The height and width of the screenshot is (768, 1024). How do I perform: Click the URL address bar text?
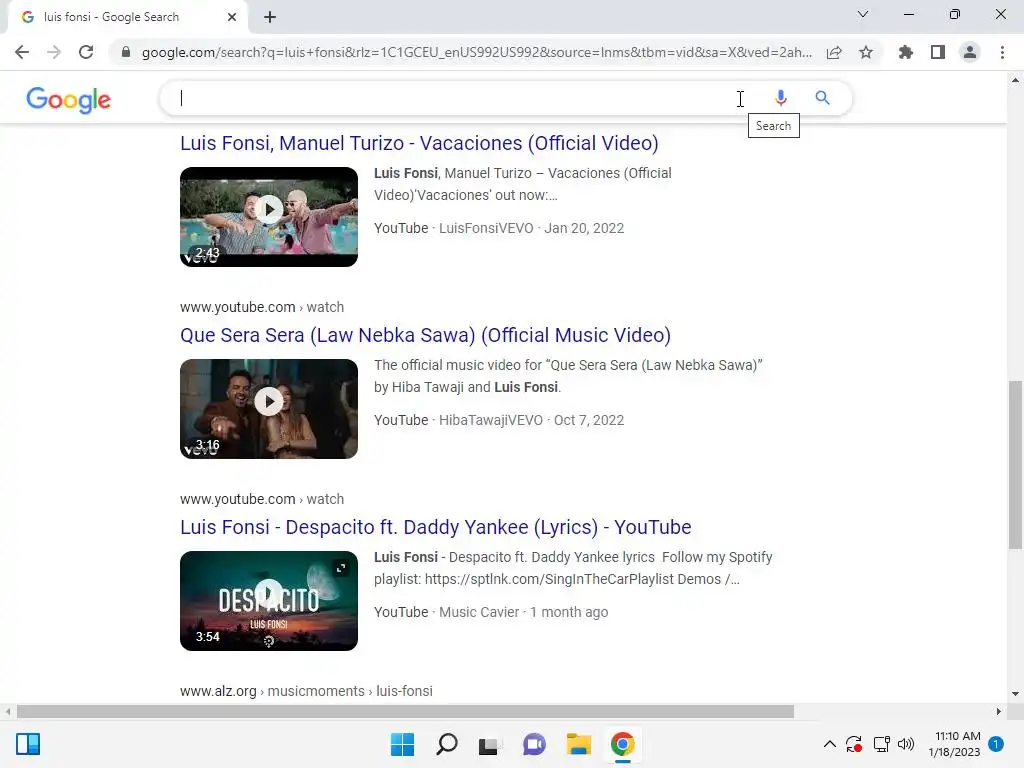pyautogui.click(x=477, y=52)
